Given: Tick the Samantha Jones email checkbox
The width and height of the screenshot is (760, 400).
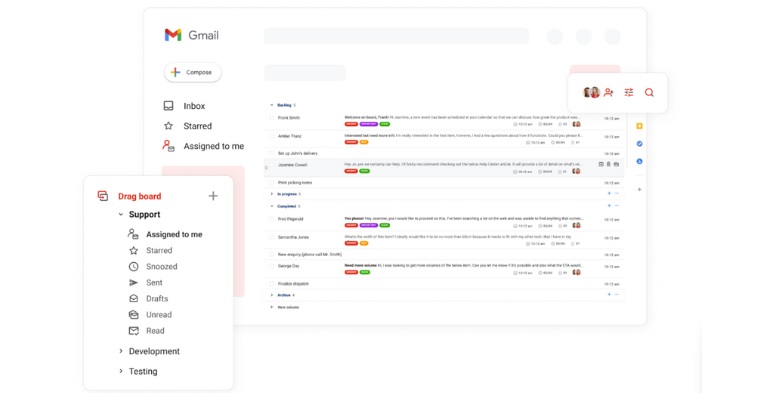Looking at the screenshot, I should point(271,238).
